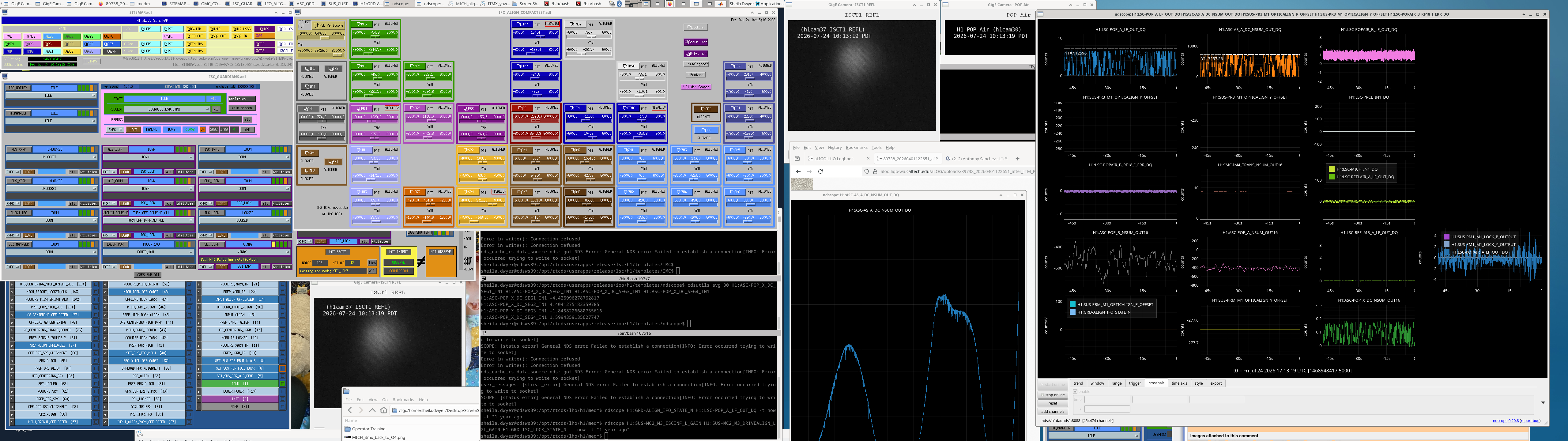1568x441 pixels.
Task: Select the MICH_itmx_back_to_O4.png file icon
Action: [x=348, y=437]
